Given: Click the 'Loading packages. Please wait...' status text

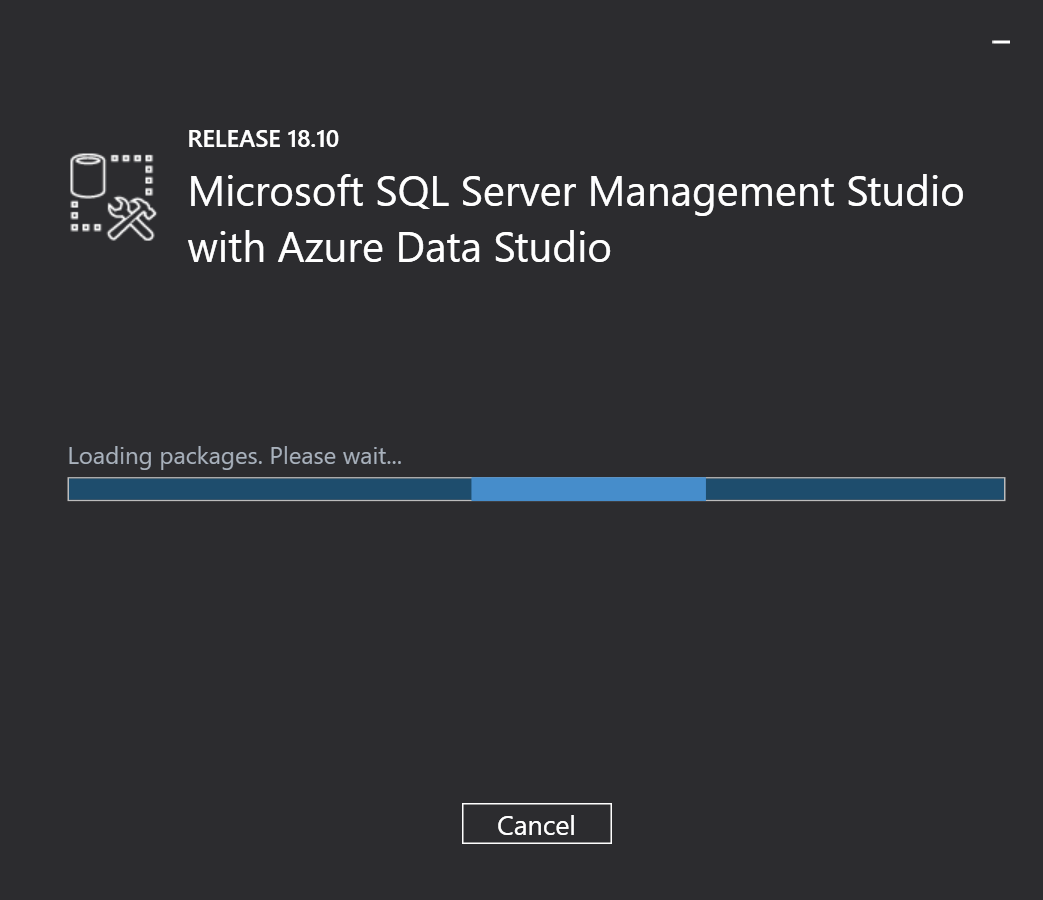Looking at the screenshot, I should (234, 456).
